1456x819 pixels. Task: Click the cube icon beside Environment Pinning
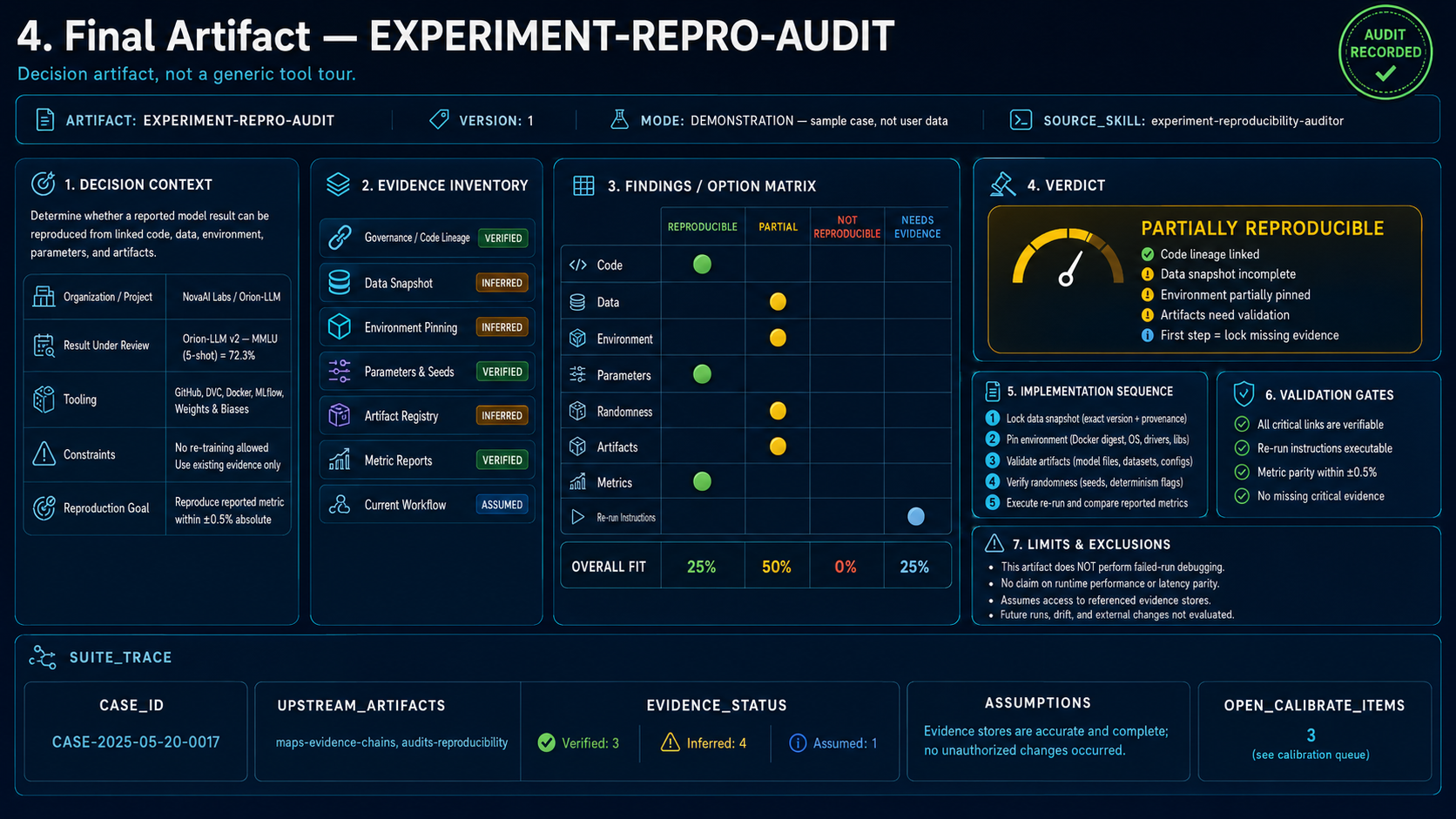pos(340,327)
